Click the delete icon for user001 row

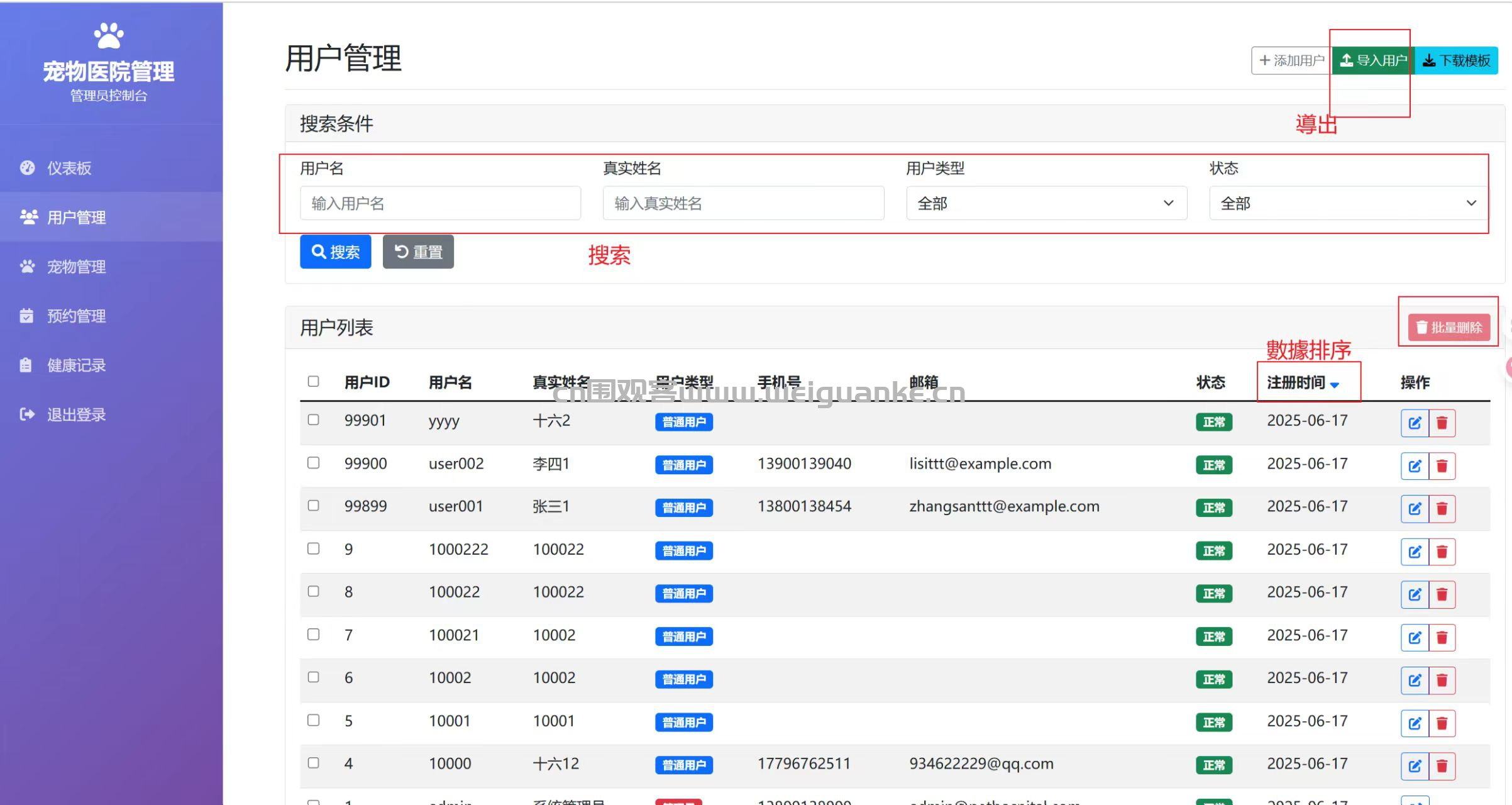click(1442, 509)
